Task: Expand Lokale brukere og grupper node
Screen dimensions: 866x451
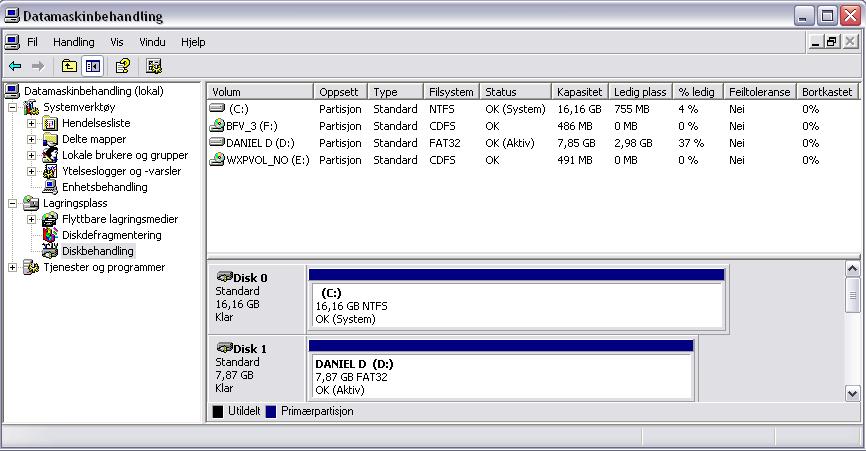Action: [x=31, y=155]
